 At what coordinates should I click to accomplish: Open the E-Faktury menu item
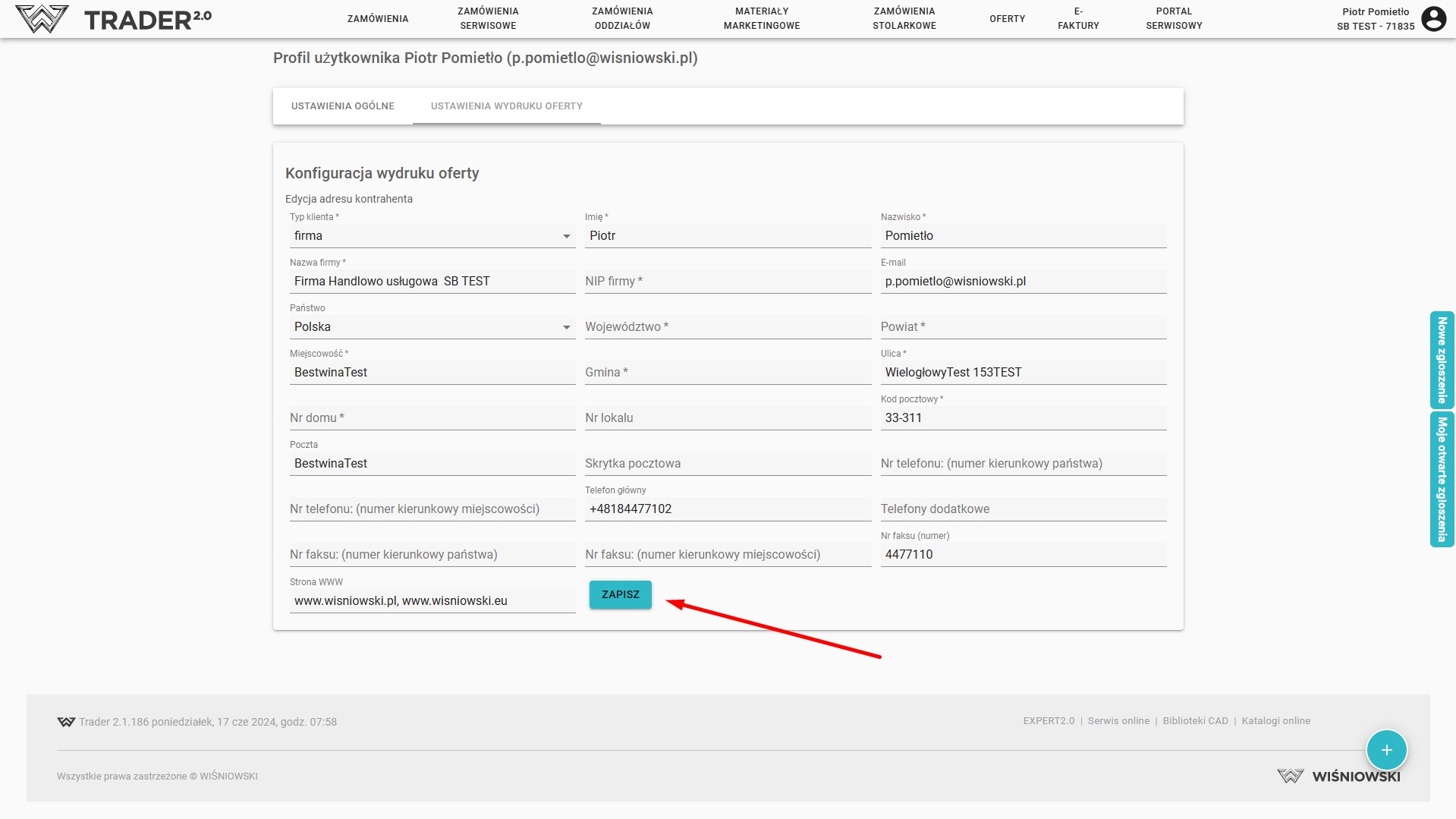click(x=1078, y=19)
